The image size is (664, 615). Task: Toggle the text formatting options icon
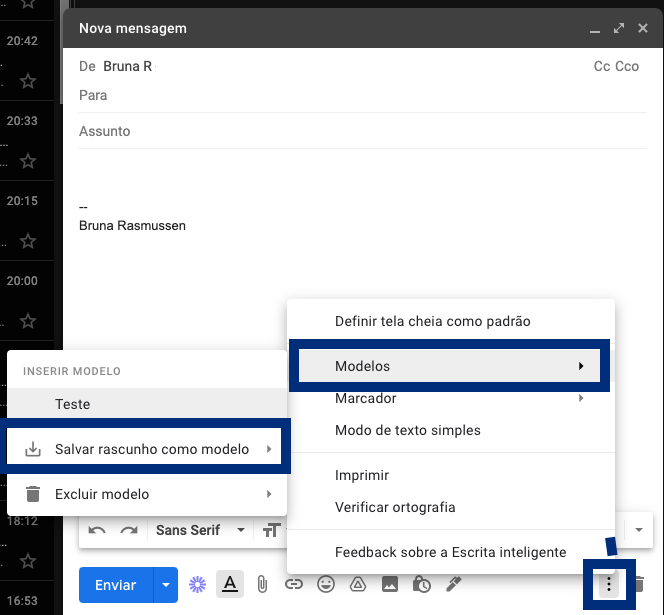tap(230, 584)
